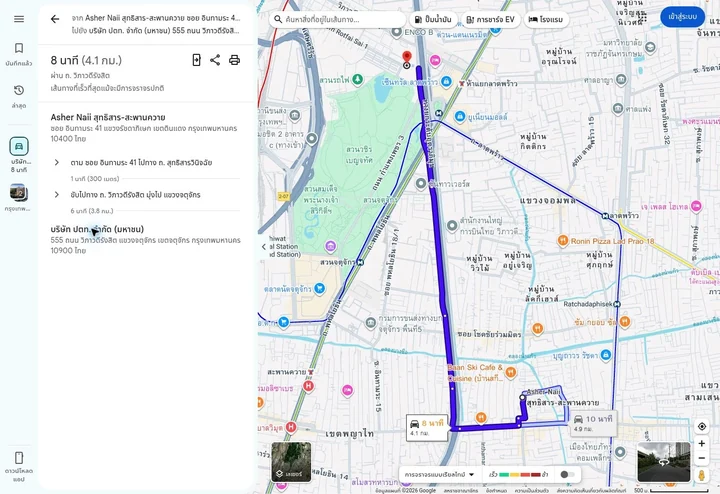Select the 8 min 4.1 km route label
This screenshot has height=494, width=720.
tap(427, 427)
